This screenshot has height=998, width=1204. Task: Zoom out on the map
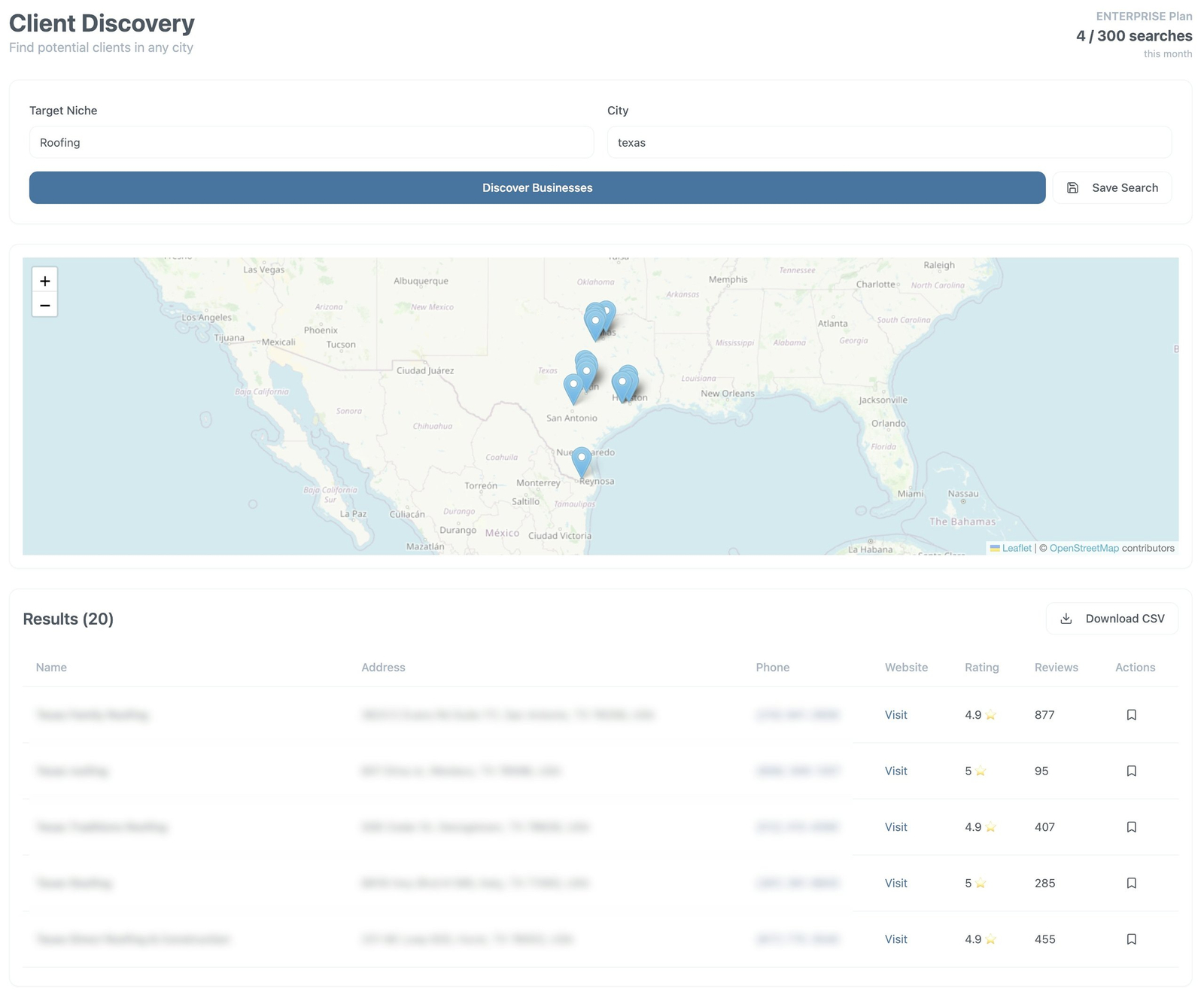point(45,306)
